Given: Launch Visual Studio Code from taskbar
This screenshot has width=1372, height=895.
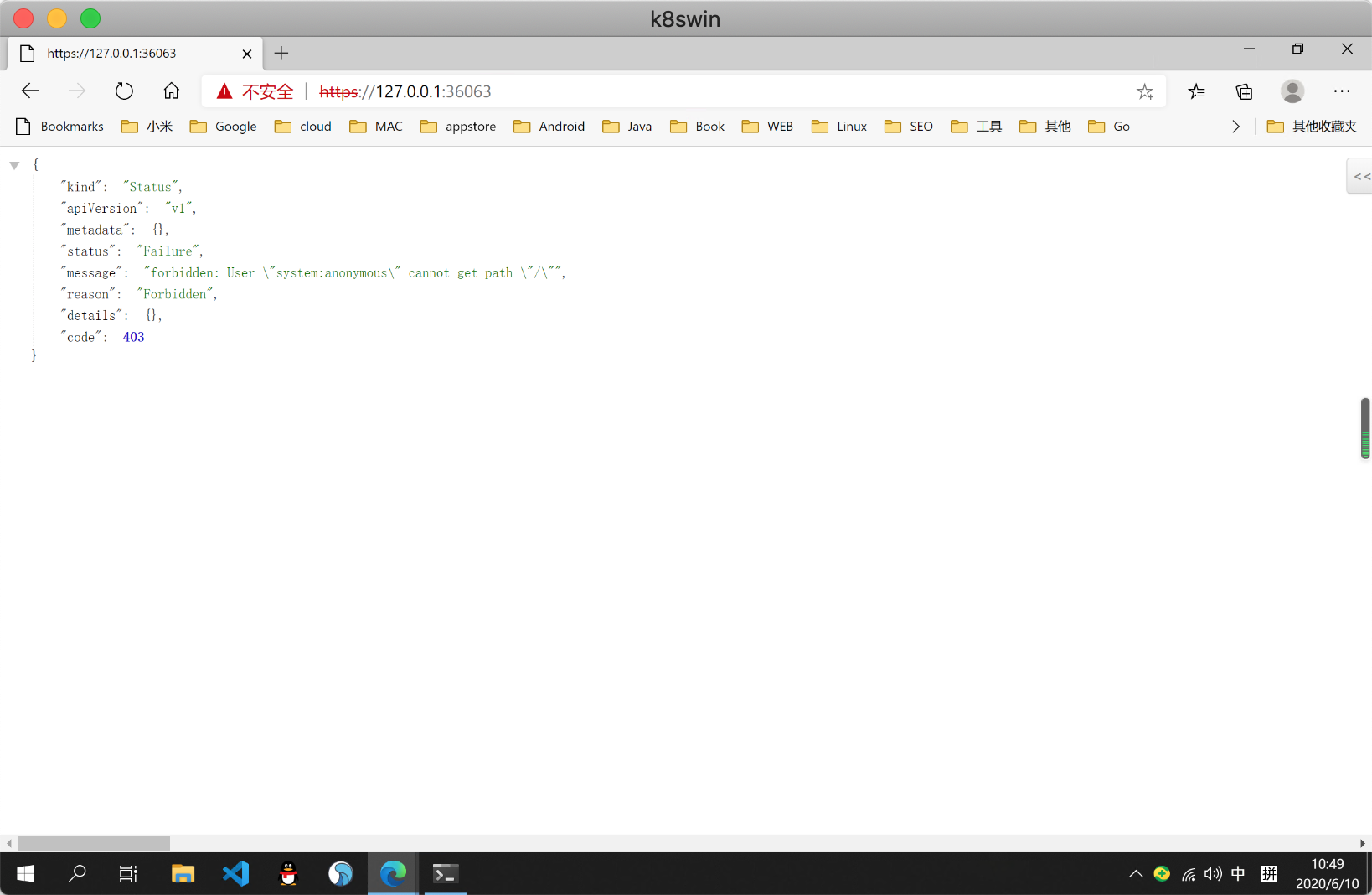Looking at the screenshot, I should pos(236,874).
